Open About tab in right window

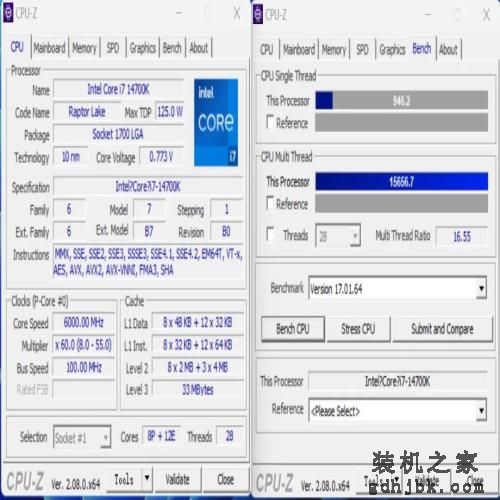pos(448,50)
